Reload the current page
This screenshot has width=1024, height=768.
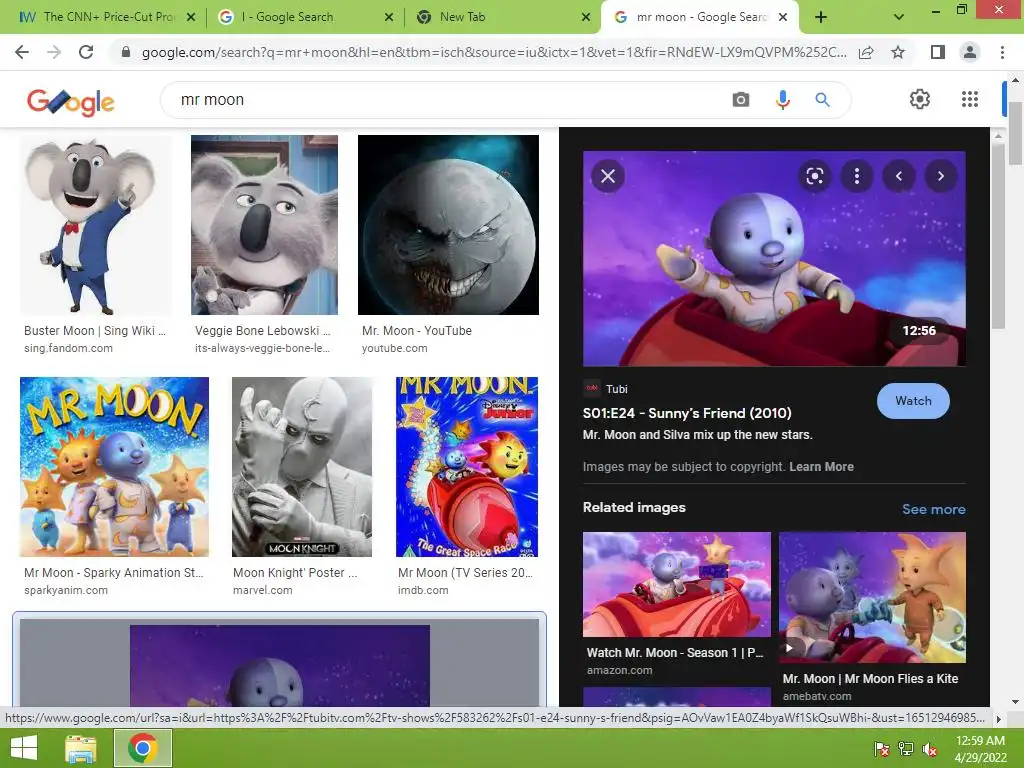[86, 52]
